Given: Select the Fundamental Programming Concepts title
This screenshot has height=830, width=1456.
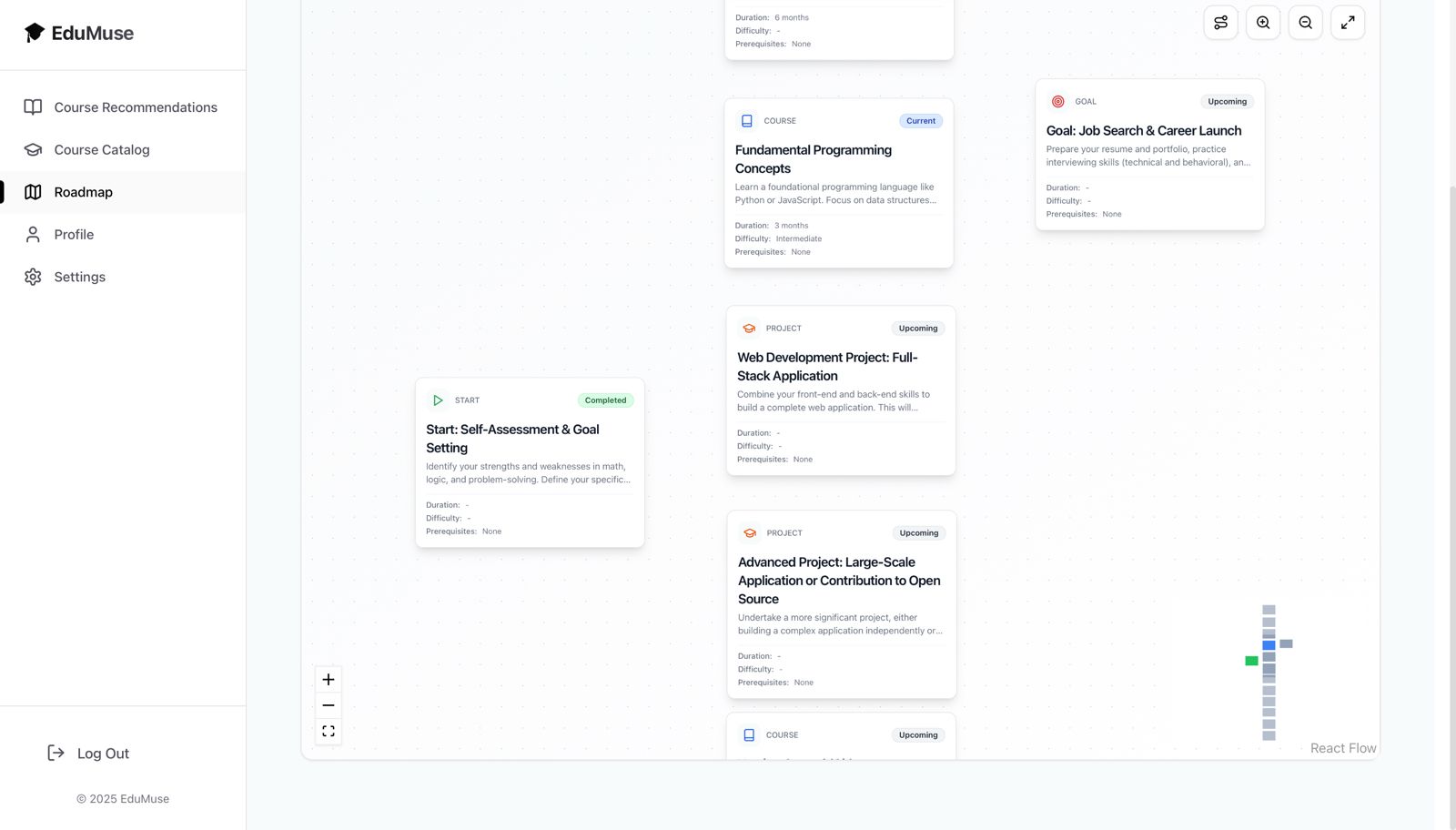Looking at the screenshot, I should 814,159.
